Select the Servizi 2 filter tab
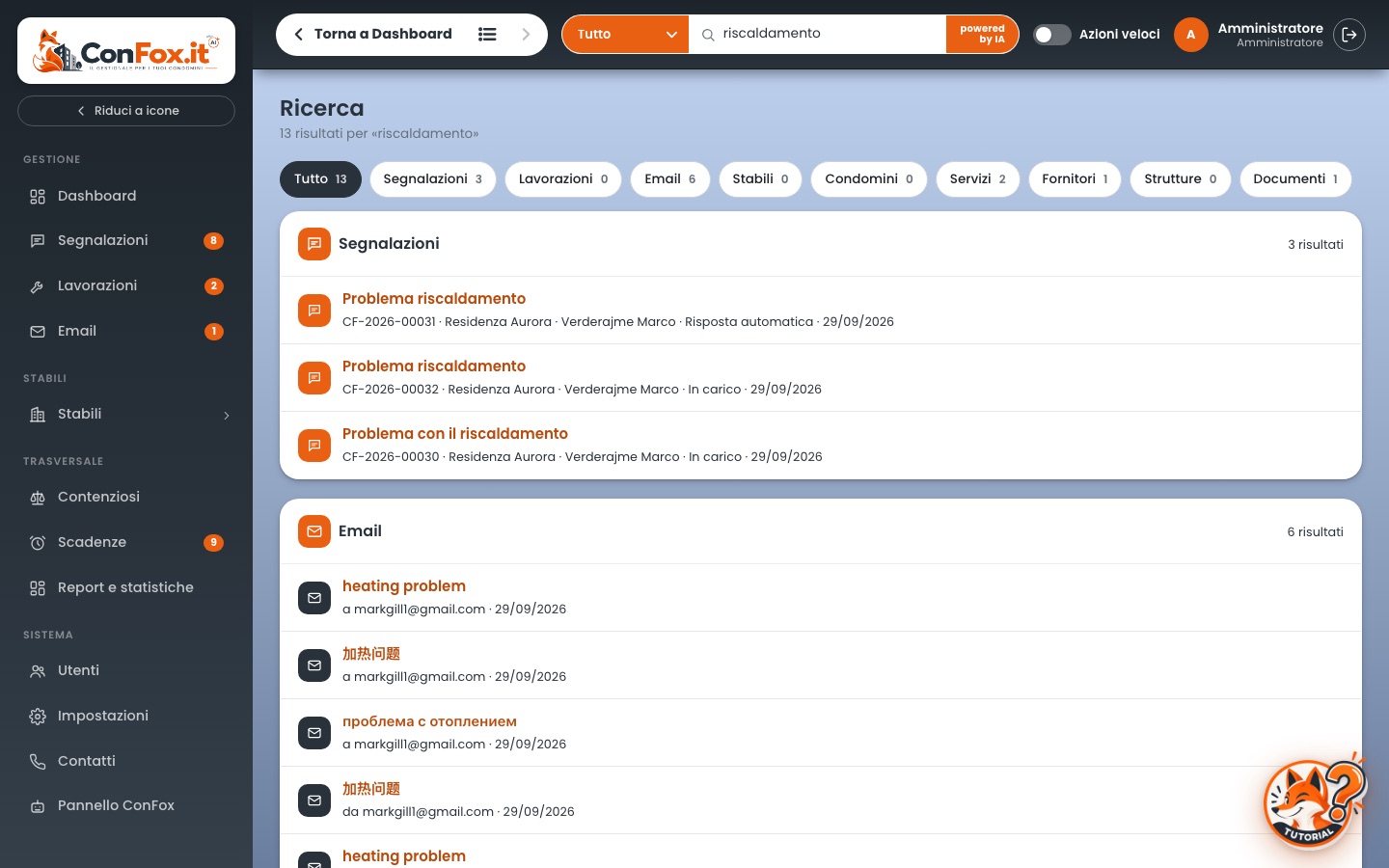Viewport: 1389px width, 868px height. (977, 179)
